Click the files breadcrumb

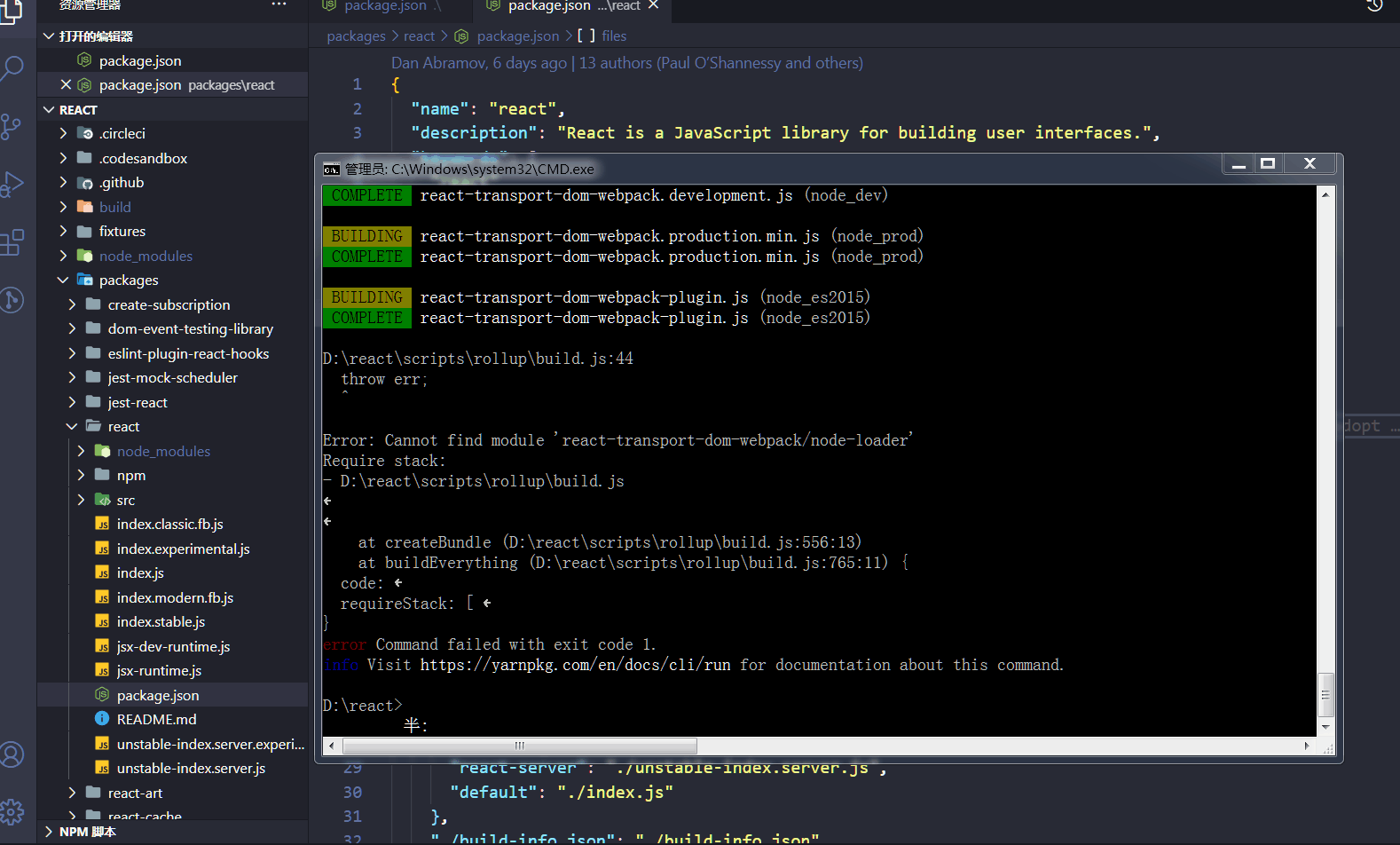(x=614, y=36)
